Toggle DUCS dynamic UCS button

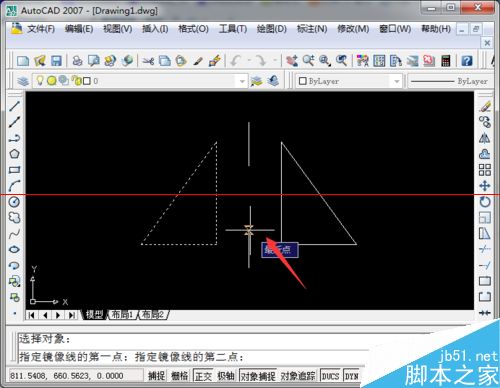tap(330, 376)
